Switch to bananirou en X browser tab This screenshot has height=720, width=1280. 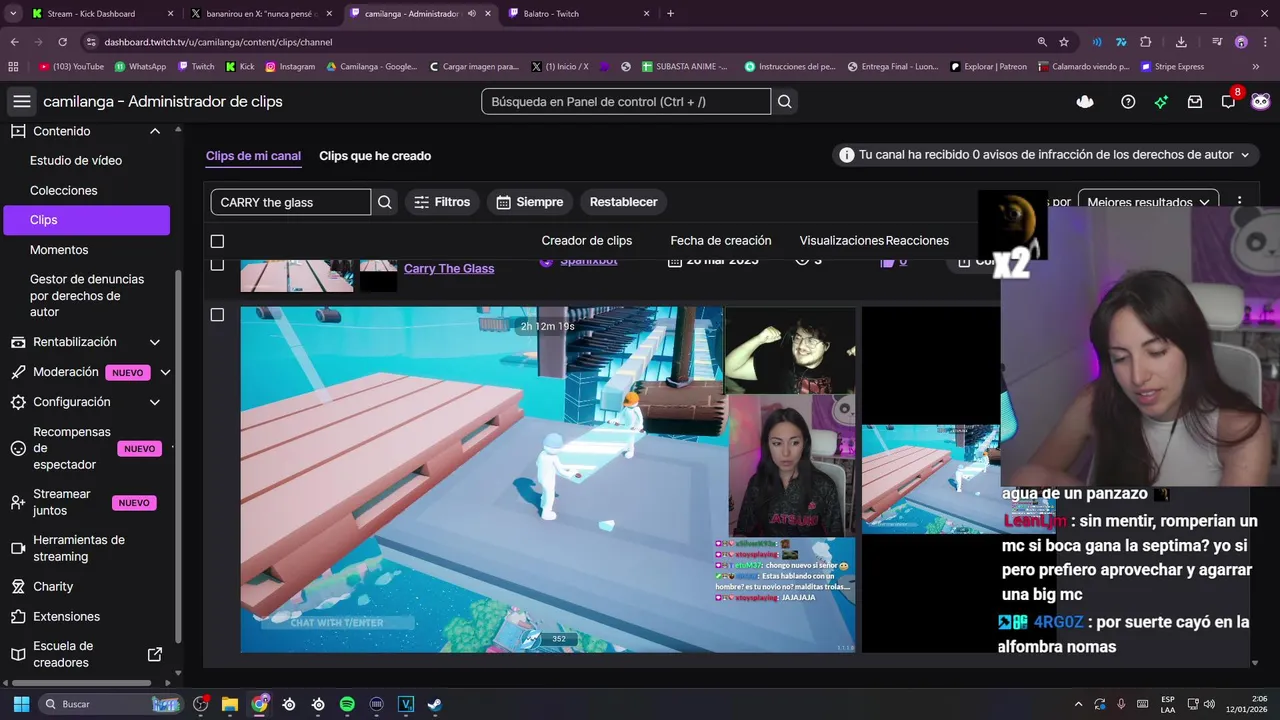tap(262, 14)
